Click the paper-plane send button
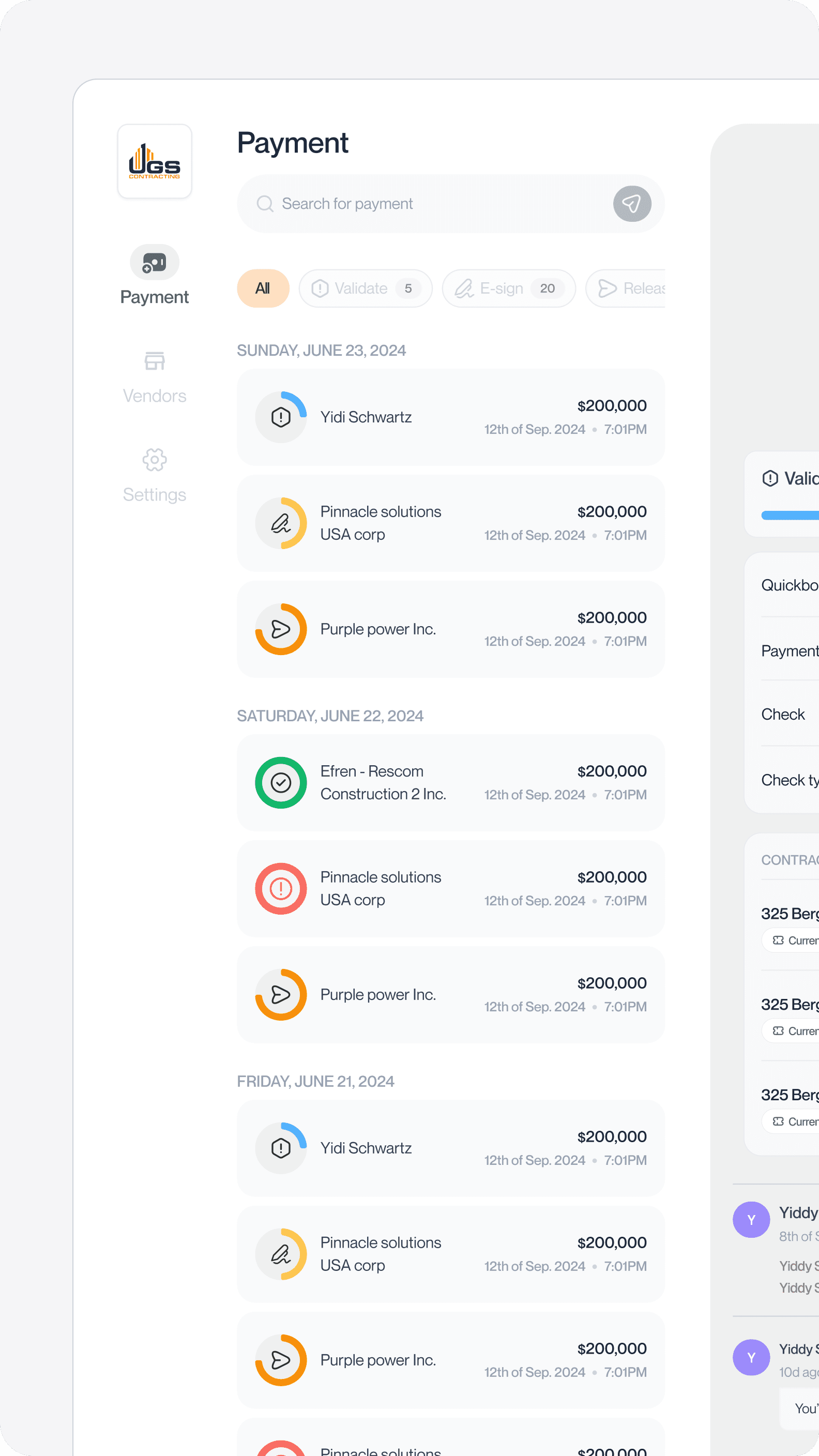Viewport: 819px width, 1456px height. [632, 204]
